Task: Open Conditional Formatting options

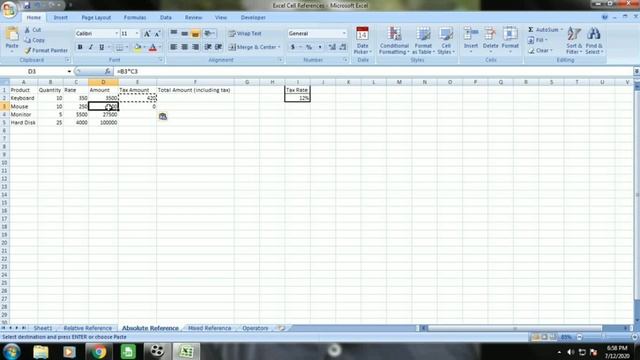Action: click(394, 40)
